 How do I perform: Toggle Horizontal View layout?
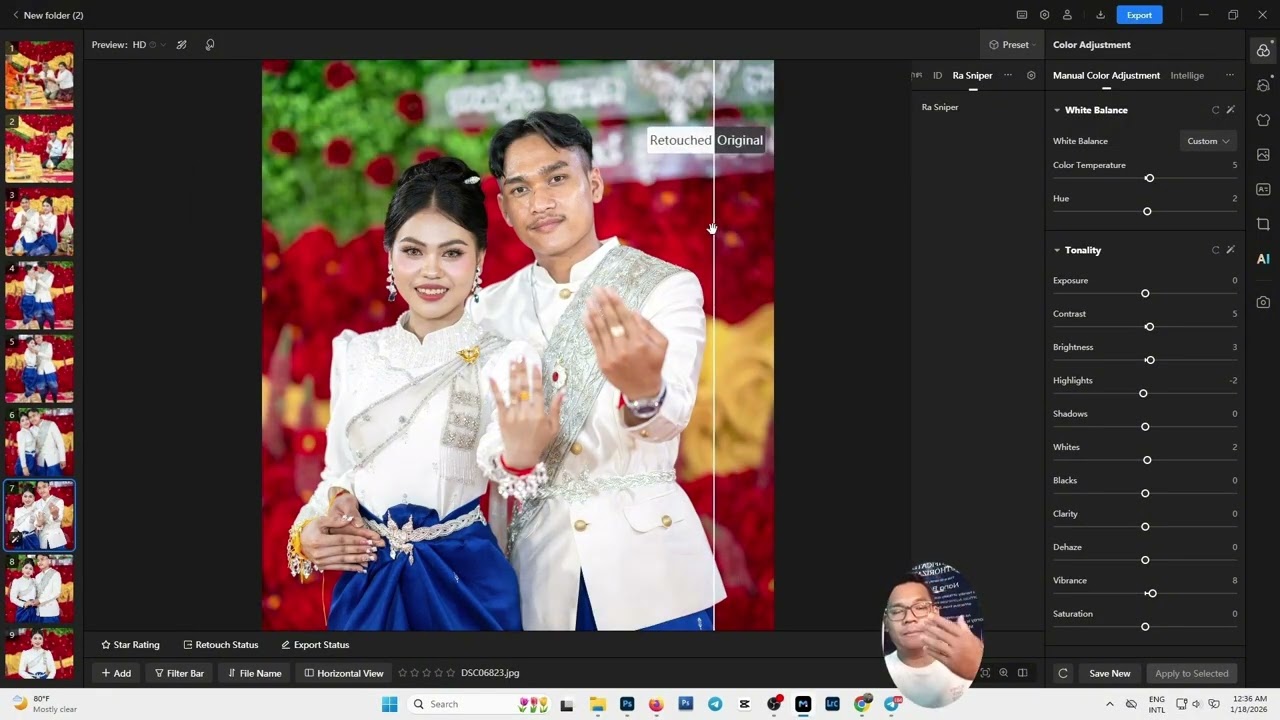click(344, 673)
